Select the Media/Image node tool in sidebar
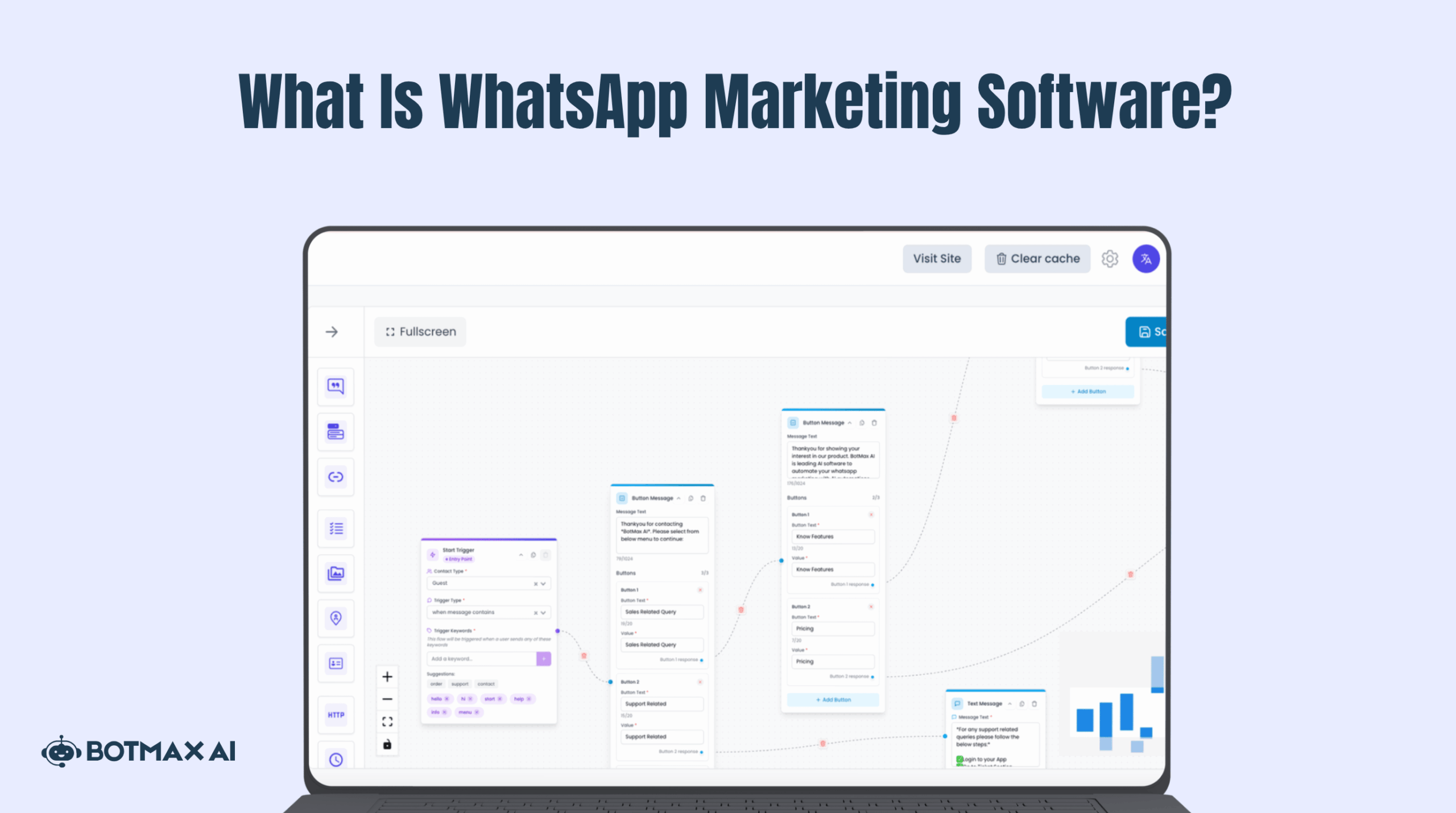1456x813 pixels. [x=336, y=573]
